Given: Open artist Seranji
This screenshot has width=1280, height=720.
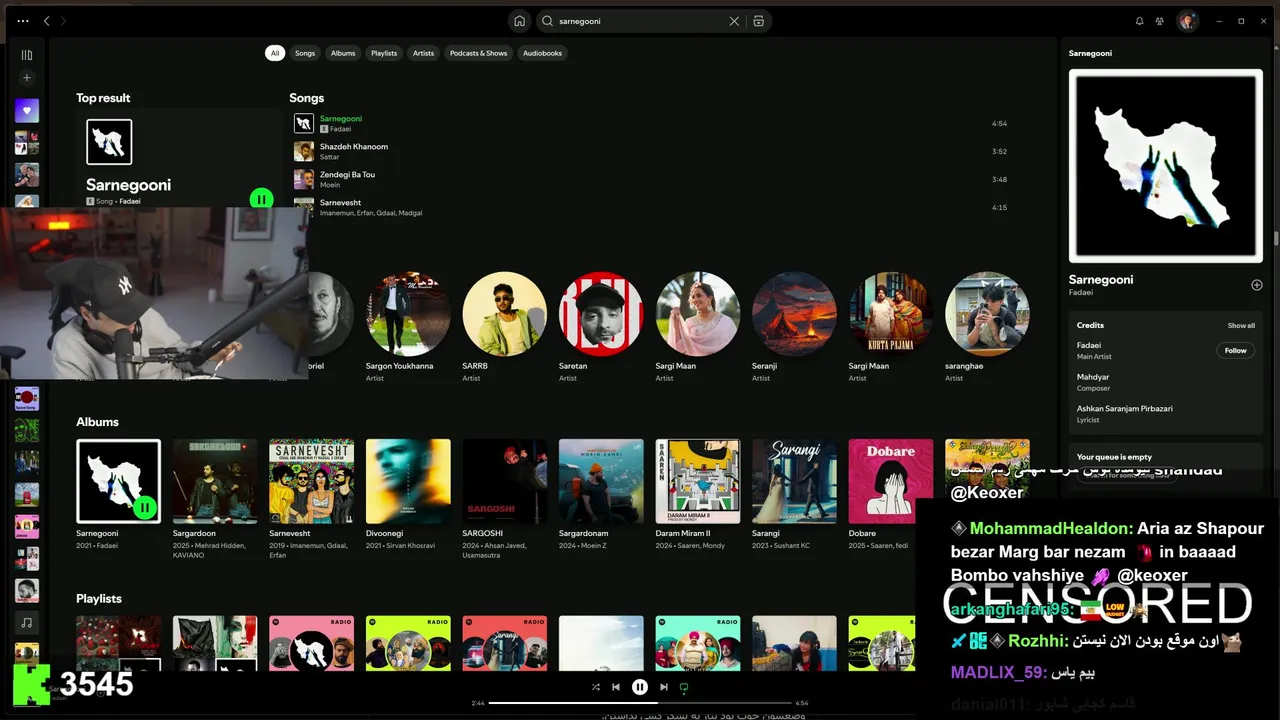Looking at the screenshot, I should (794, 314).
